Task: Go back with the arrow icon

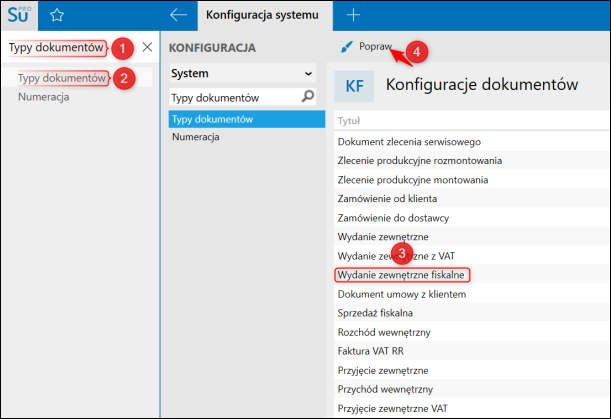Action: pyautogui.click(x=179, y=15)
